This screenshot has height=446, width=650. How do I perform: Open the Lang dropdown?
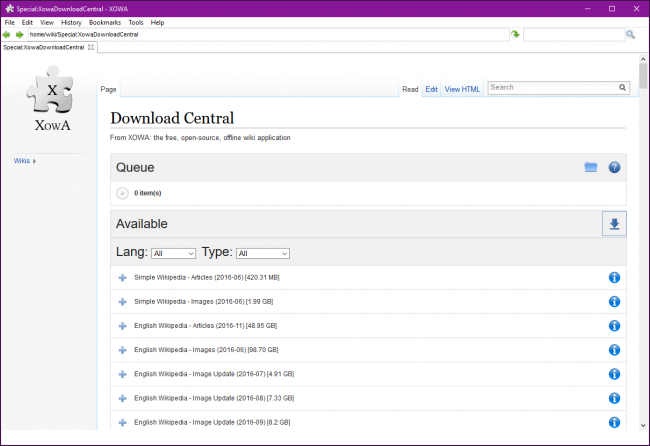173,253
